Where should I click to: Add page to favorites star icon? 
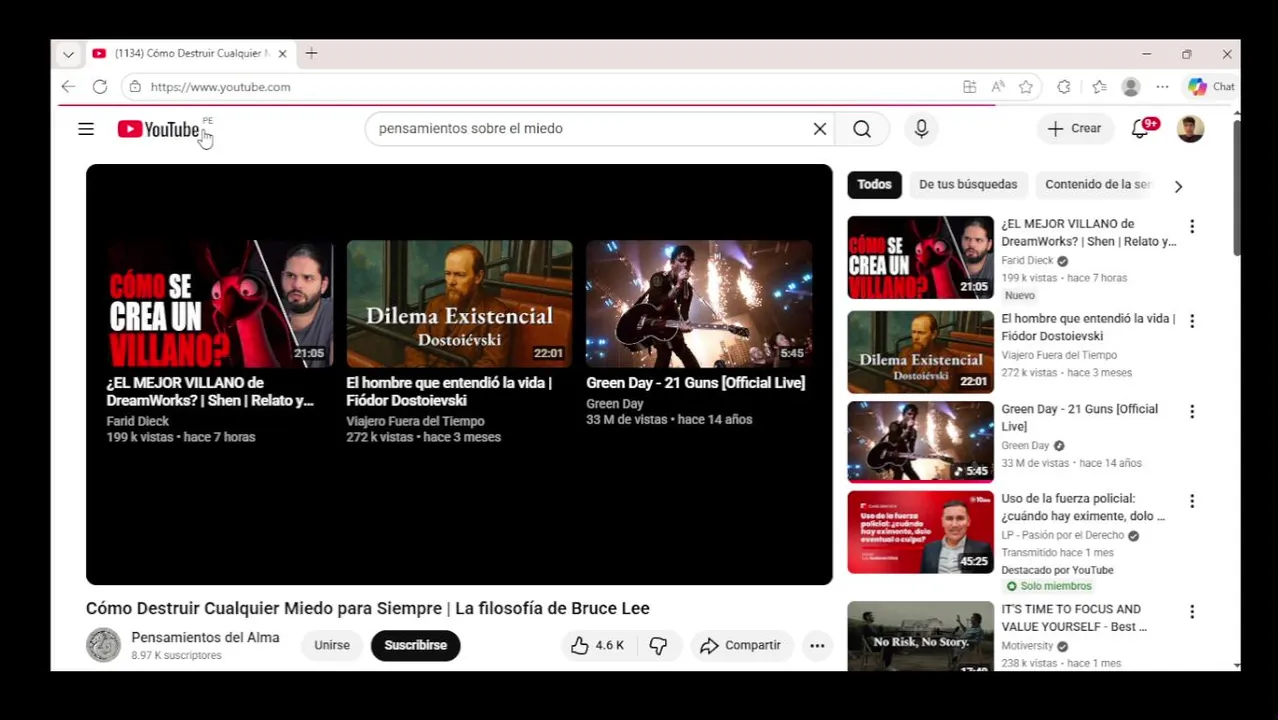point(1026,87)
